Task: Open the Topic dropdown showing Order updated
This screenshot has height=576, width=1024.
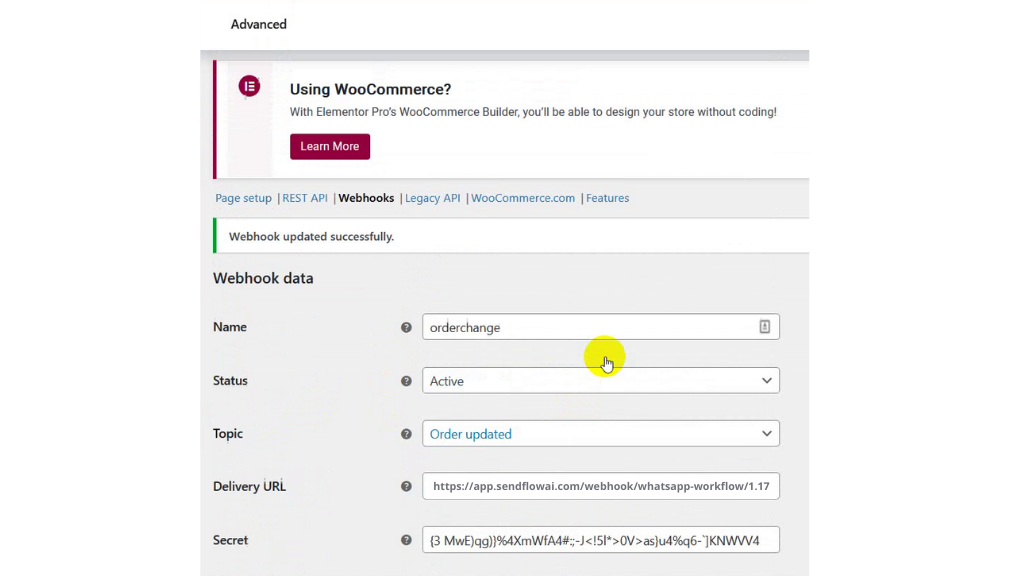Action: (x=601, y=434)
